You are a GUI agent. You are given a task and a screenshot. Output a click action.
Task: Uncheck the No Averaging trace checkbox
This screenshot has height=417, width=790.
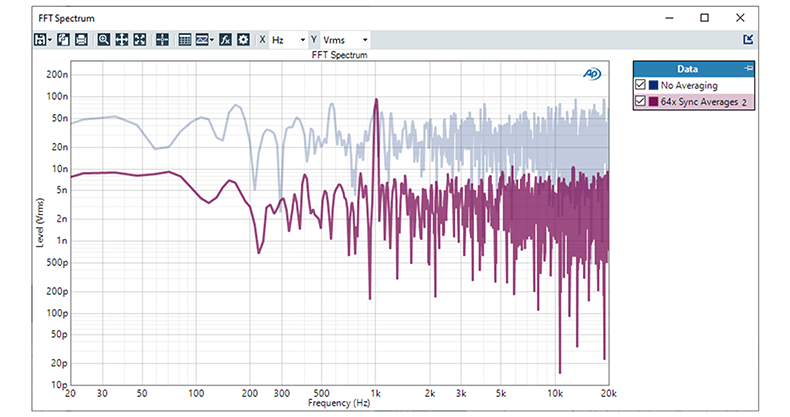pyautogui.click(x=640, y=86)
